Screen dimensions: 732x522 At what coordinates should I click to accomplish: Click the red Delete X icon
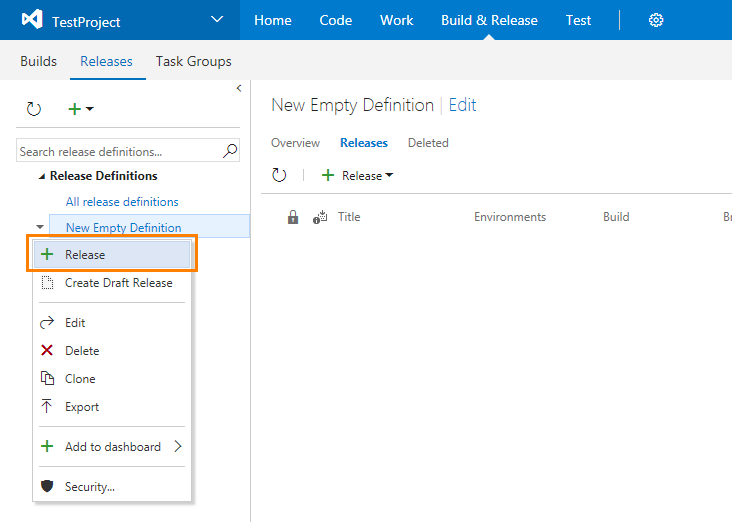47,351
